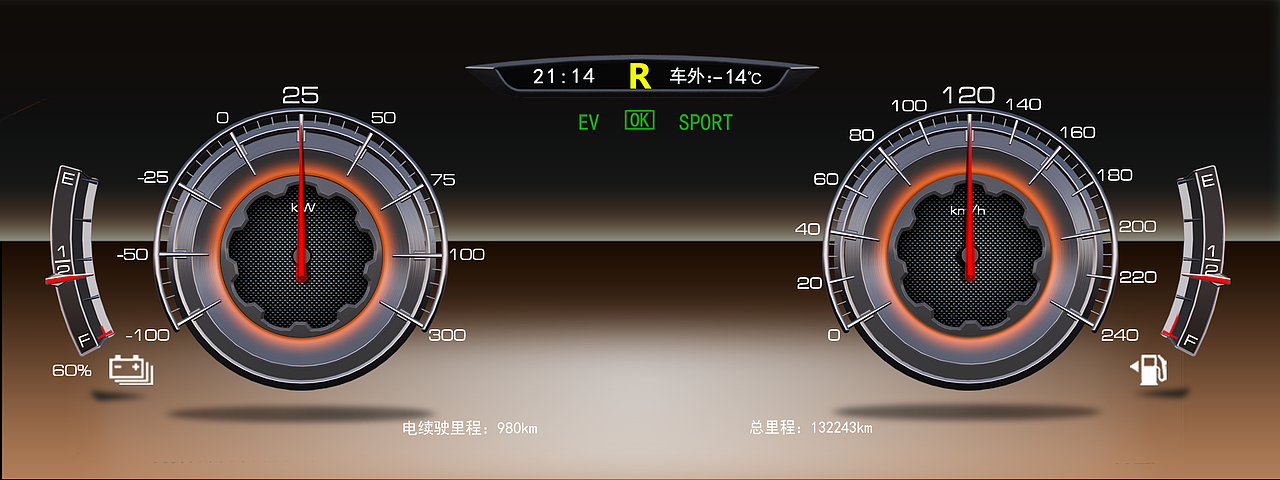Select the EV mode indicator
The image size is (1280, 480).
tap(588, 123)
